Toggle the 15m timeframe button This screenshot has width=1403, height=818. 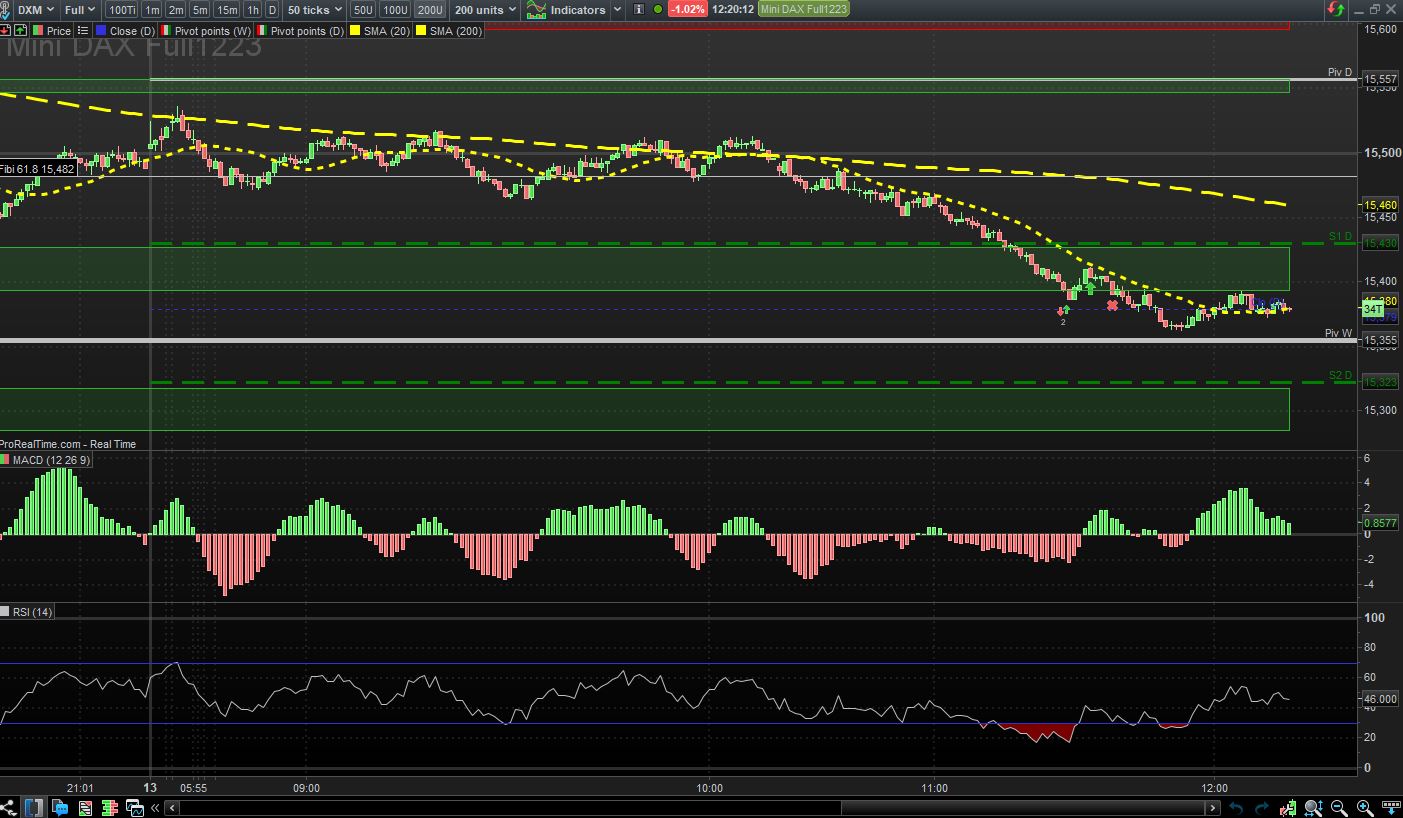coord(227,10)
